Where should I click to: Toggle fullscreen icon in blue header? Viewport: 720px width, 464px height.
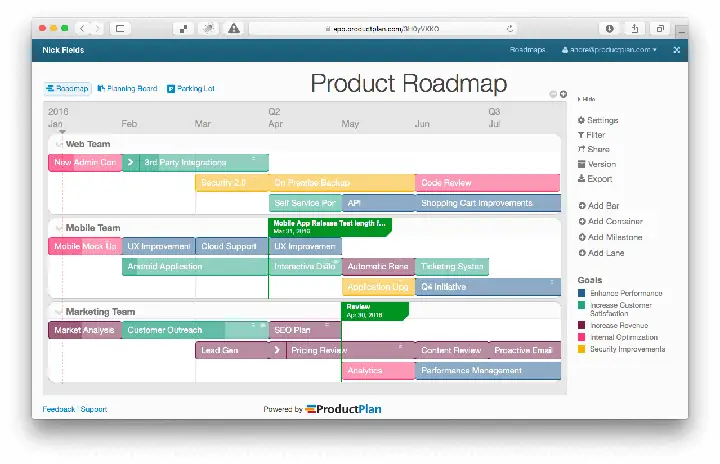676,50
